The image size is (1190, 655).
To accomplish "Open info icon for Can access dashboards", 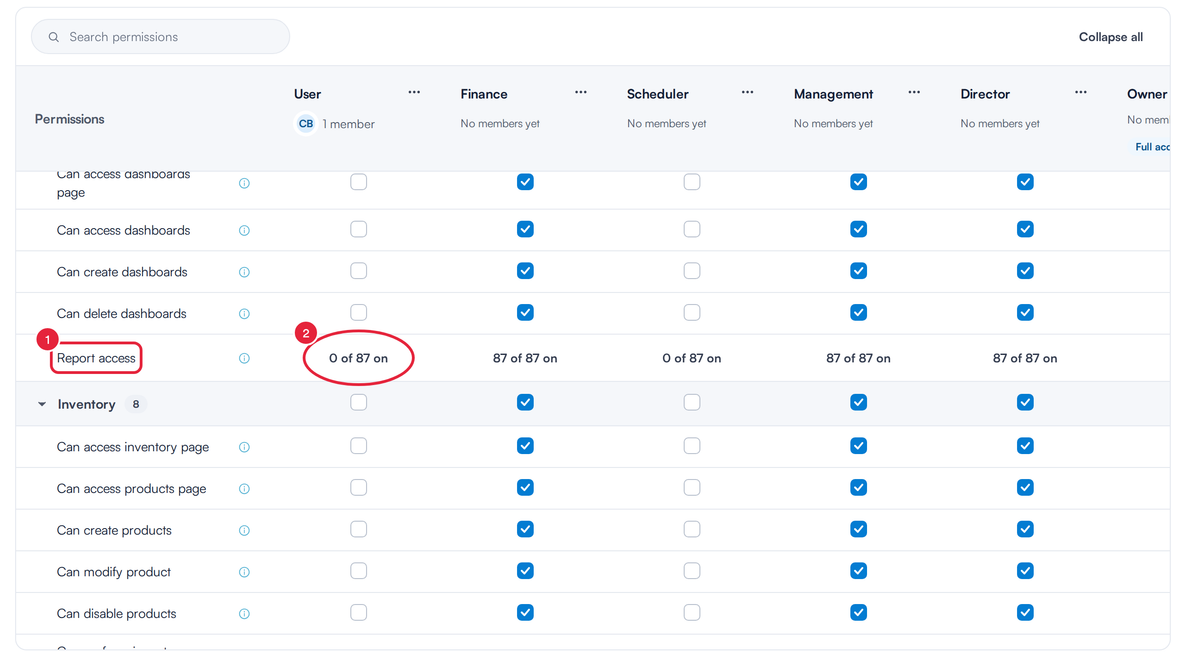I will pyautogui.click(x=244, y=231).
